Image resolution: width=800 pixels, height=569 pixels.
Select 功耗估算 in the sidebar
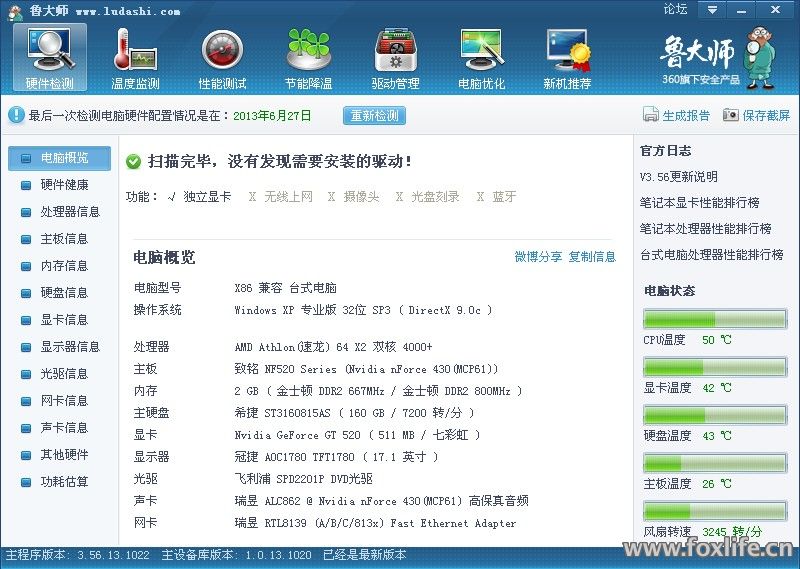point(64,482)
